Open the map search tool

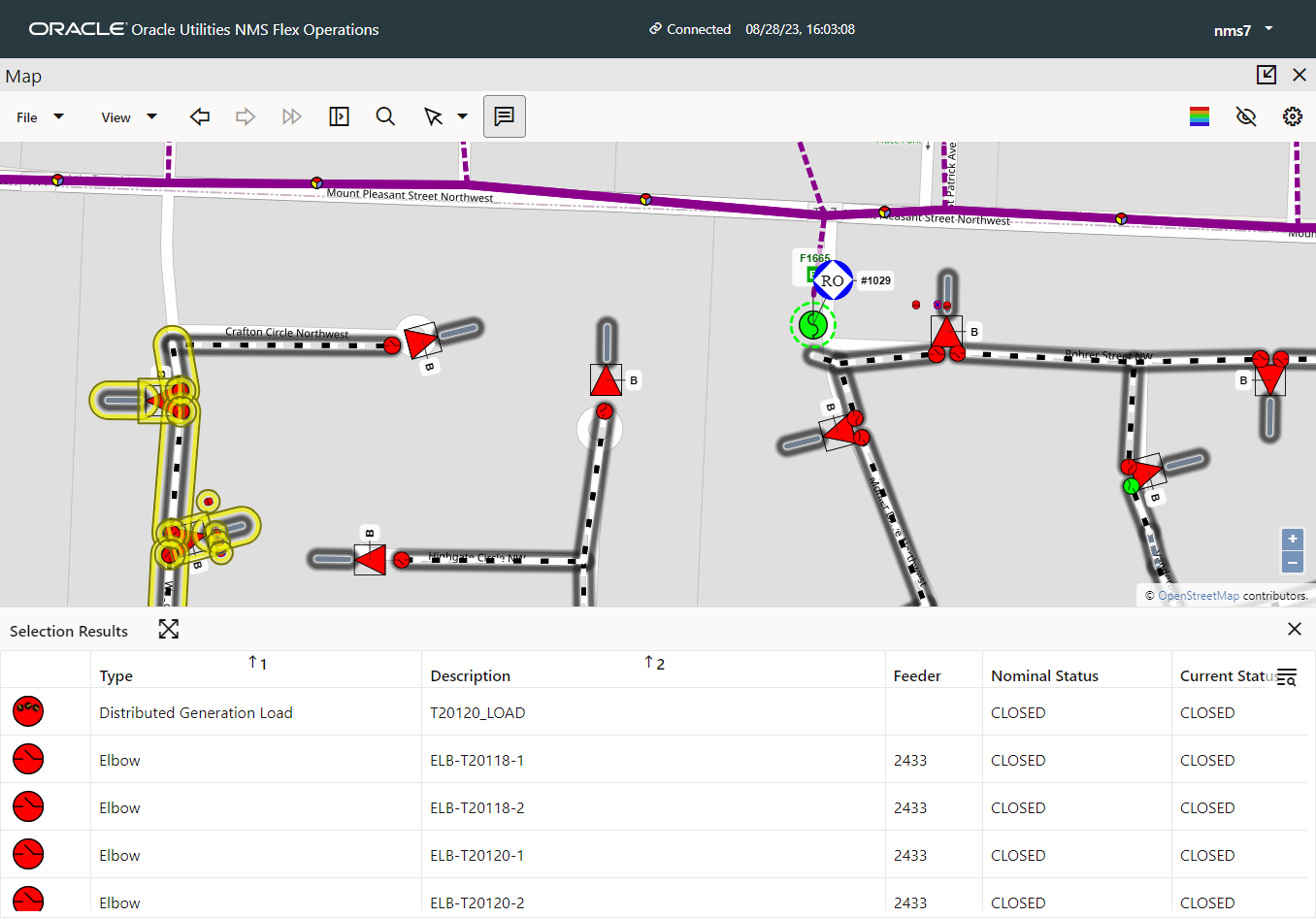coord(385,116)
